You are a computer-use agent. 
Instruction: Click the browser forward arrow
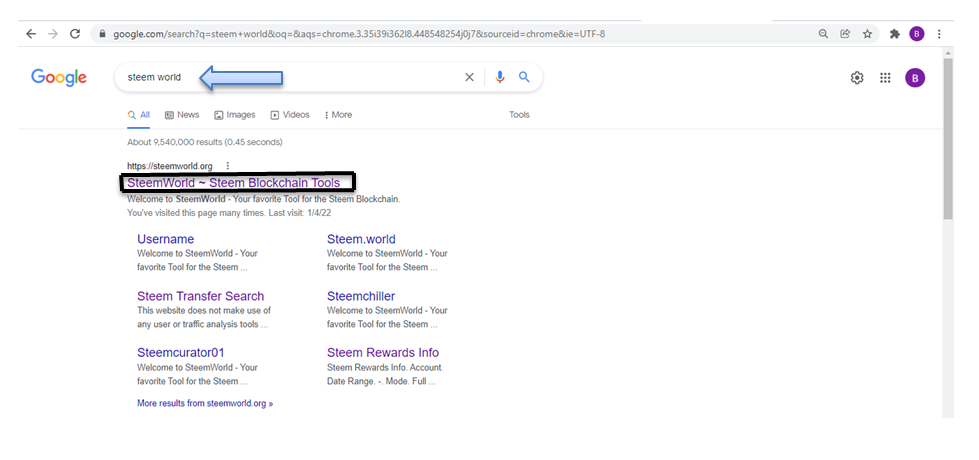point(53,34)
